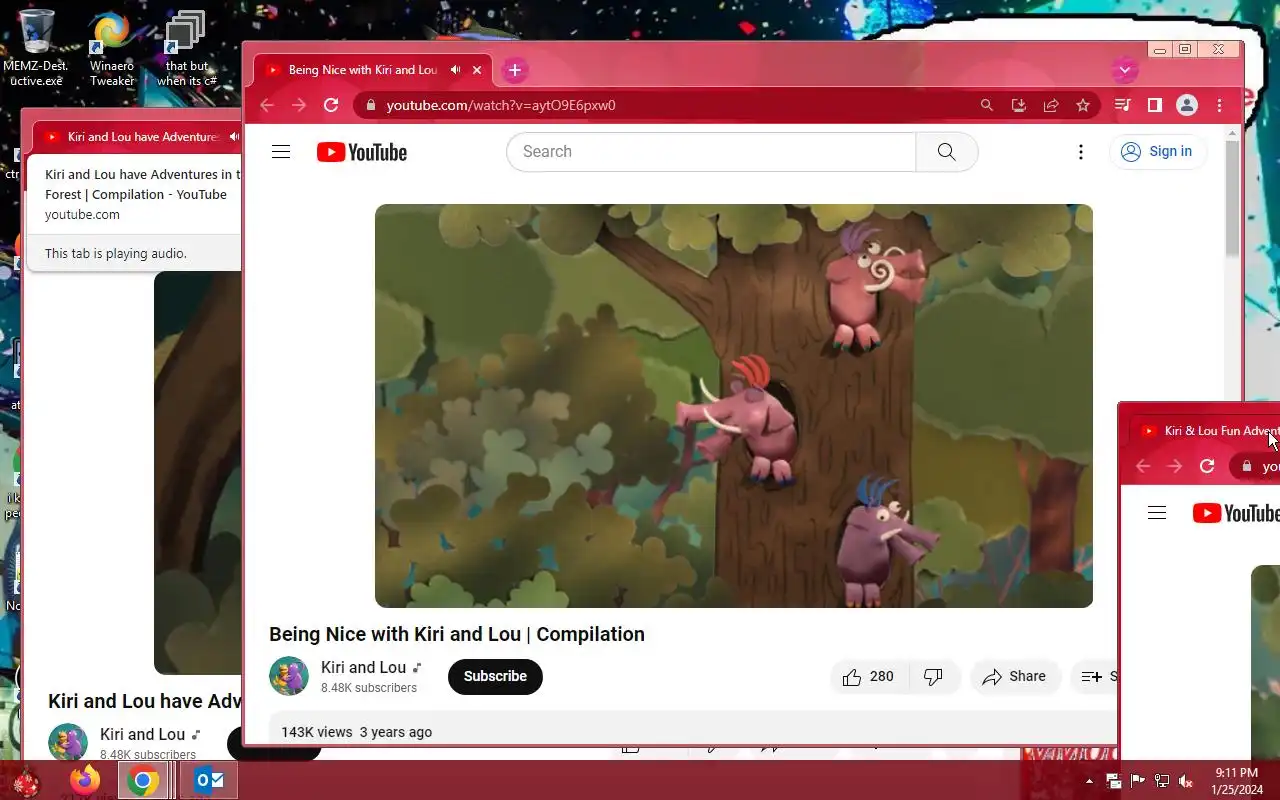Go back in the right background Chrome window
Screen dimensions: 1280x800
click(x=1143, y=466)
